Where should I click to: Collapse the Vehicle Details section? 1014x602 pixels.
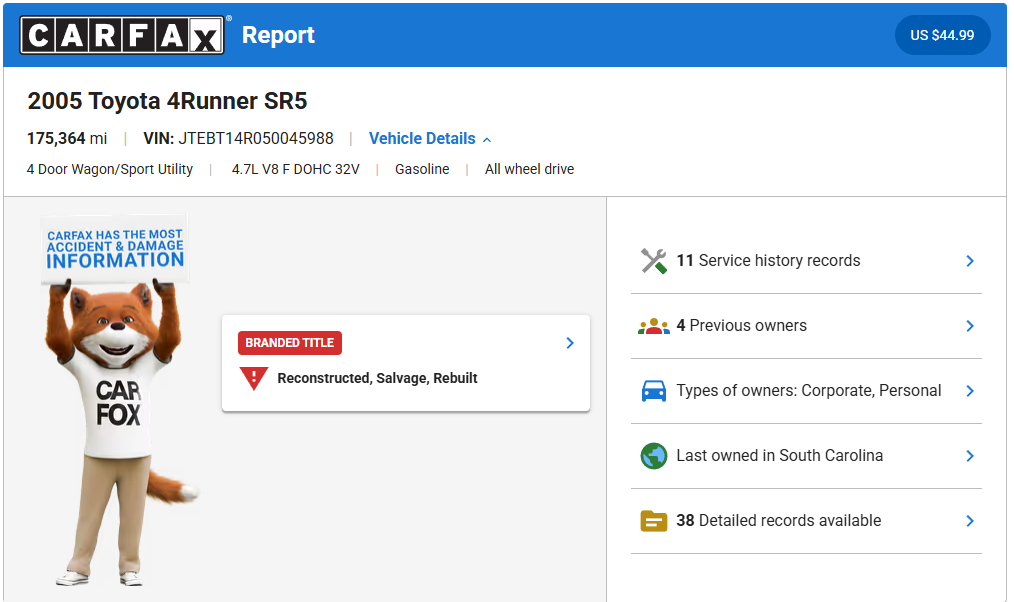430,139
